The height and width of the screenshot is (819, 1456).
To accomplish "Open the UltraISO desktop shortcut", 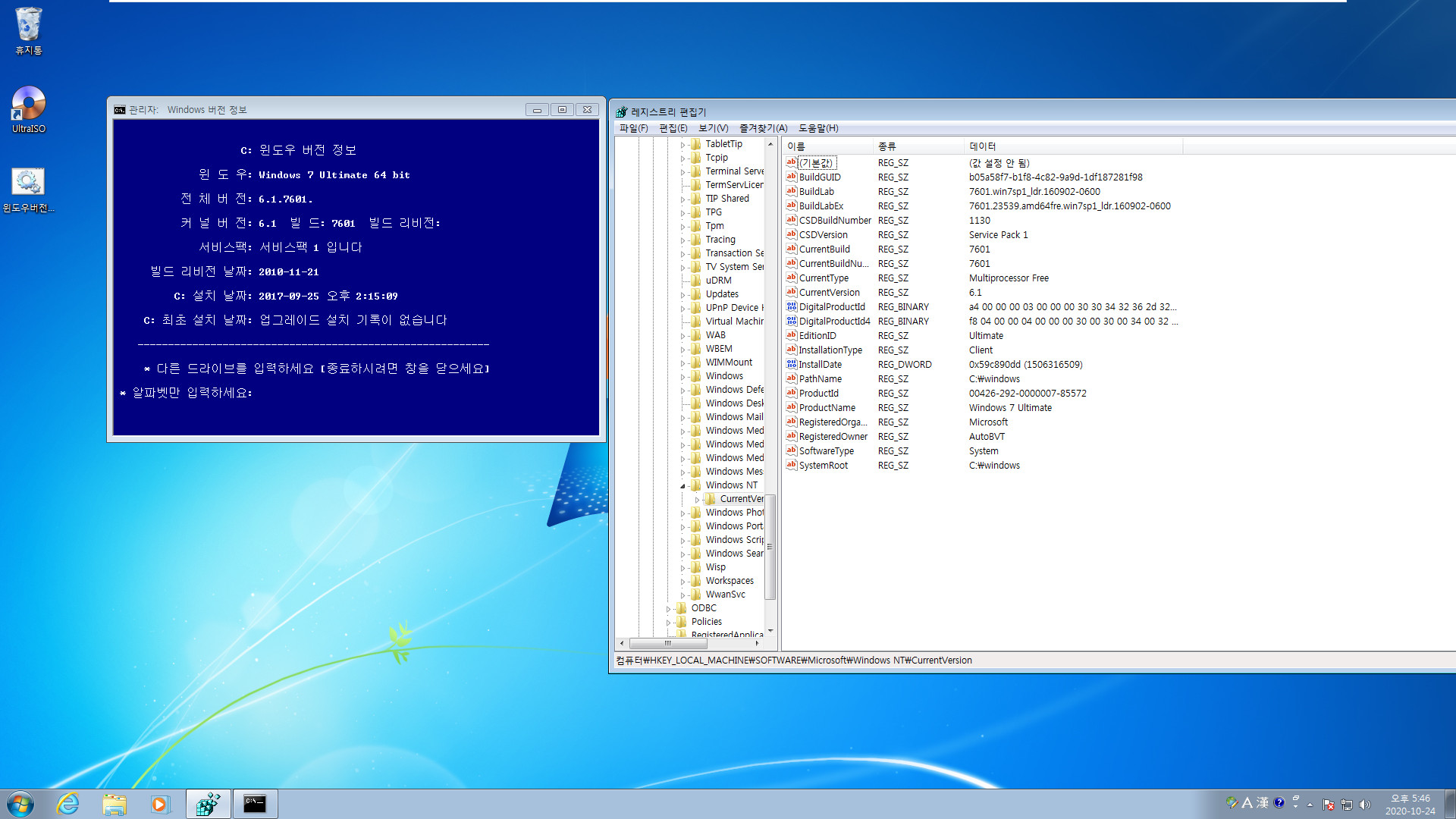I will [29, 110].
